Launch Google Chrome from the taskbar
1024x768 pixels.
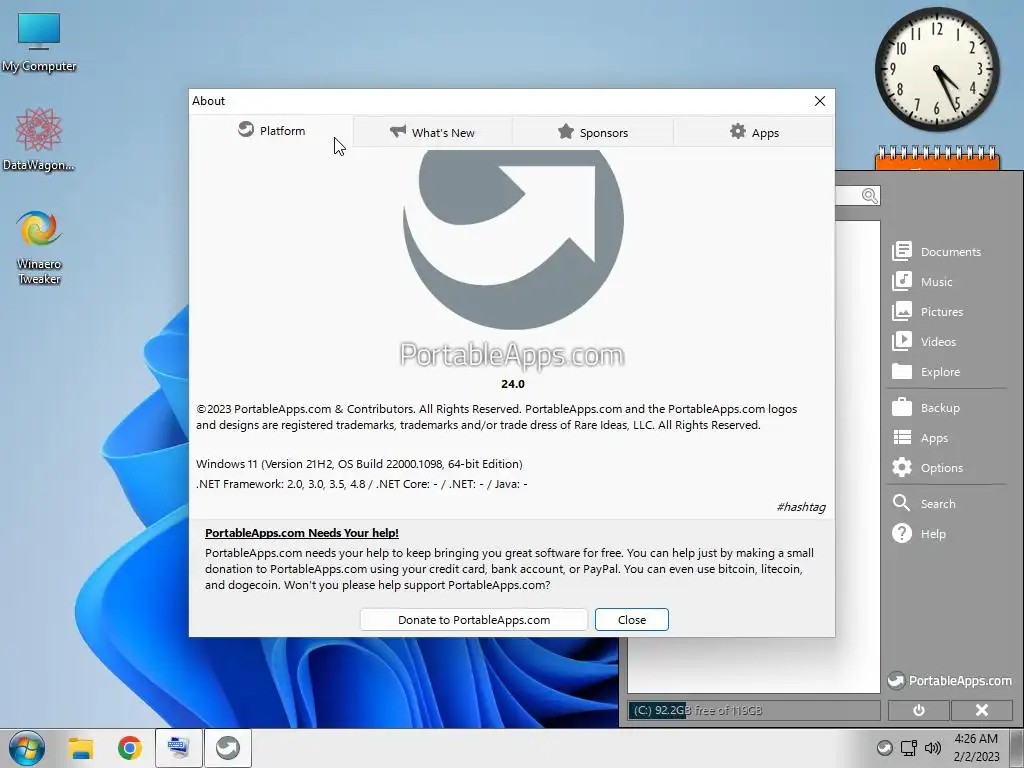pyautogui.click(x=130, y=748)
